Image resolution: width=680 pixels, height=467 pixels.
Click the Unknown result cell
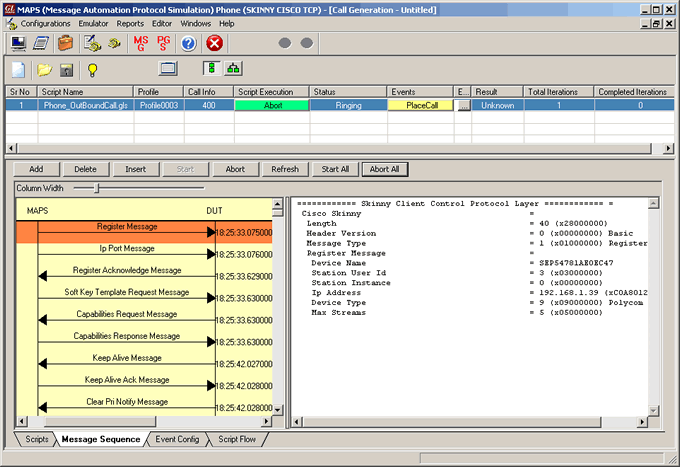click(x=497, y=105)
